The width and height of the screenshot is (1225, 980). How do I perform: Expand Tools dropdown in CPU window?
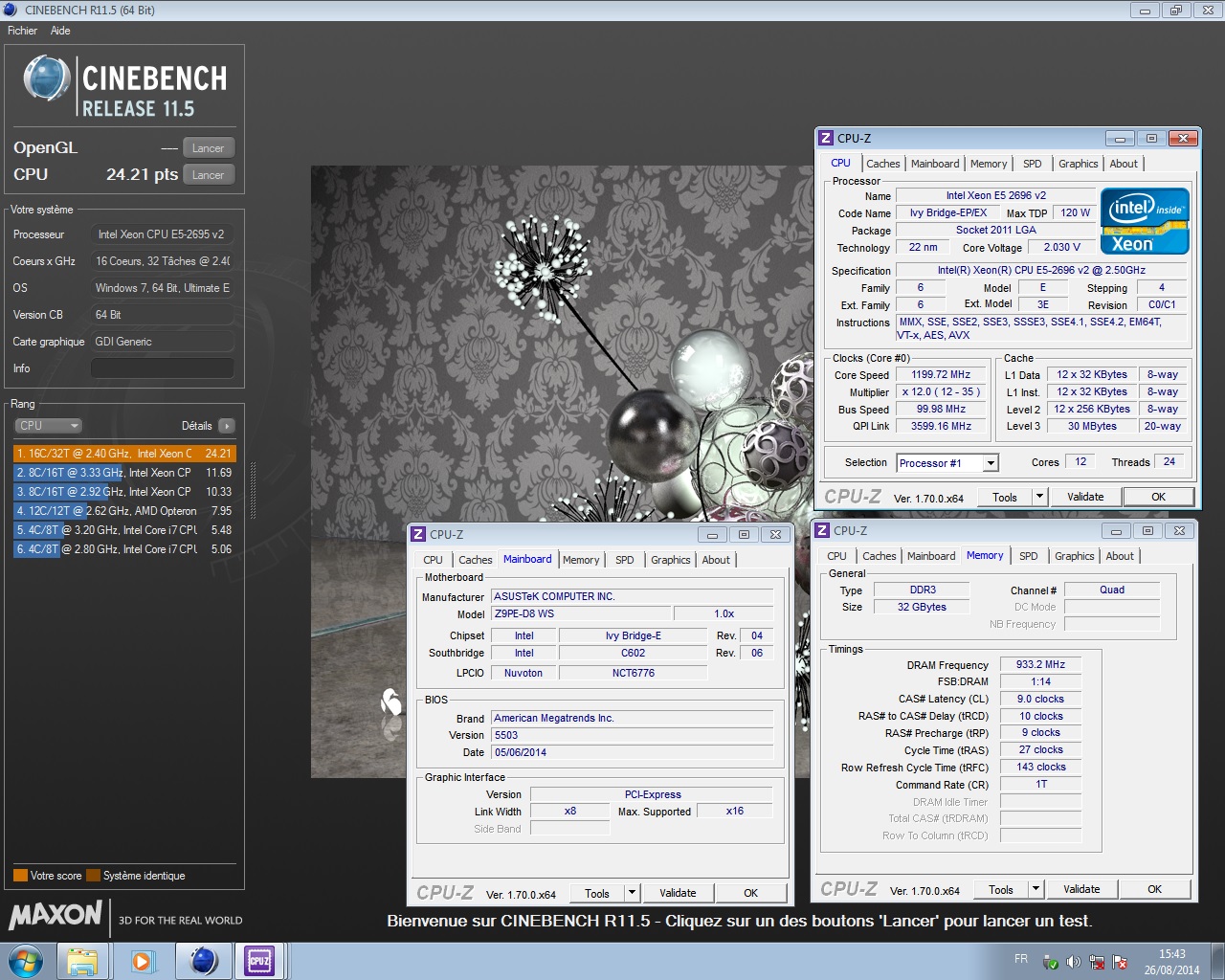1039,497
